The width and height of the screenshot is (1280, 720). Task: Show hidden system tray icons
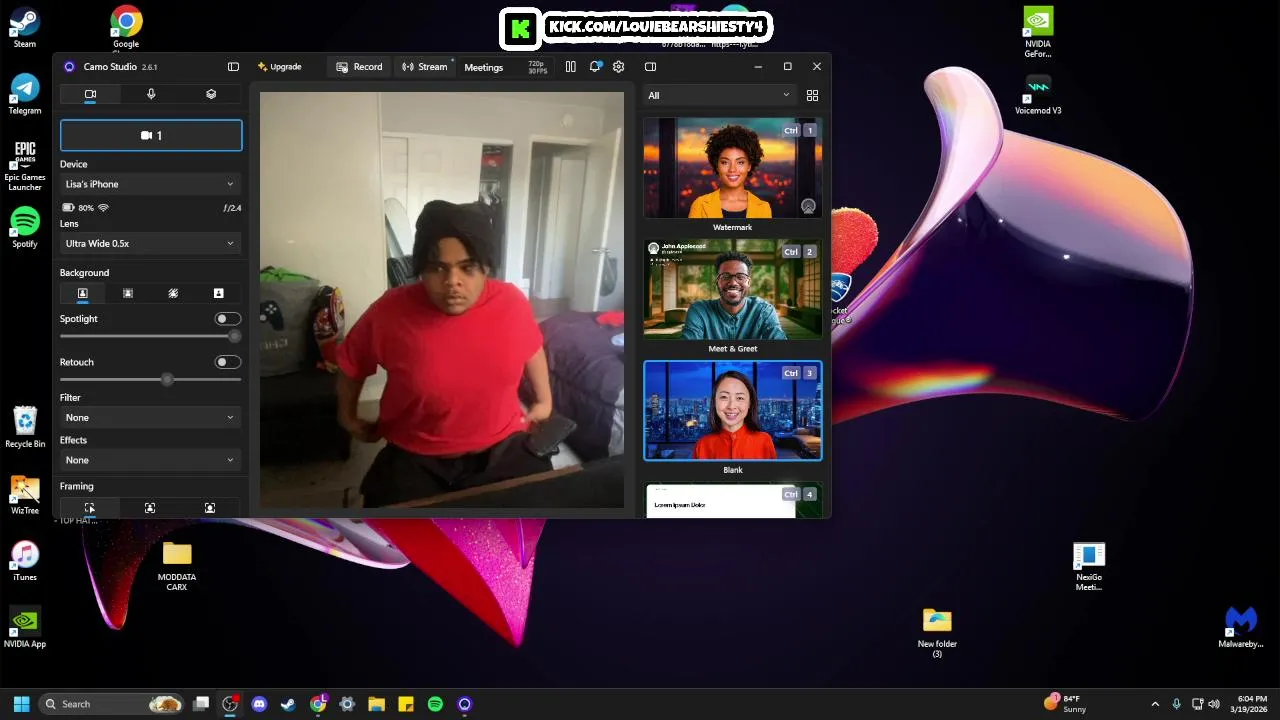click(1155, 704)
